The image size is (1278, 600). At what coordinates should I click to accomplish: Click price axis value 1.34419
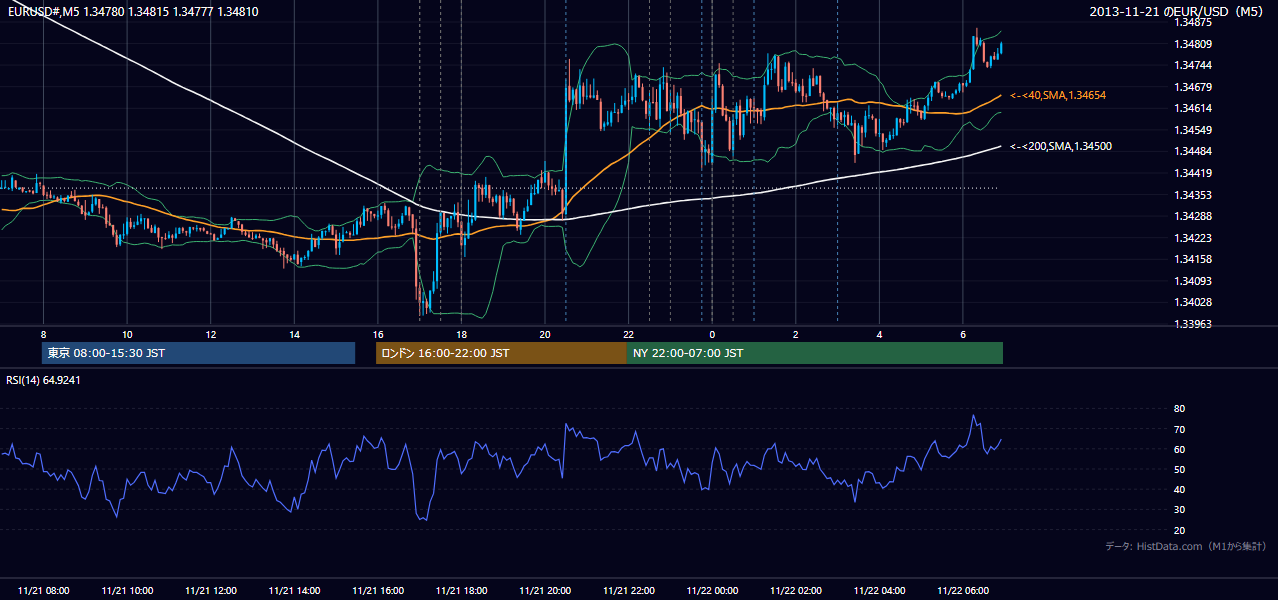pos(1194,173)
